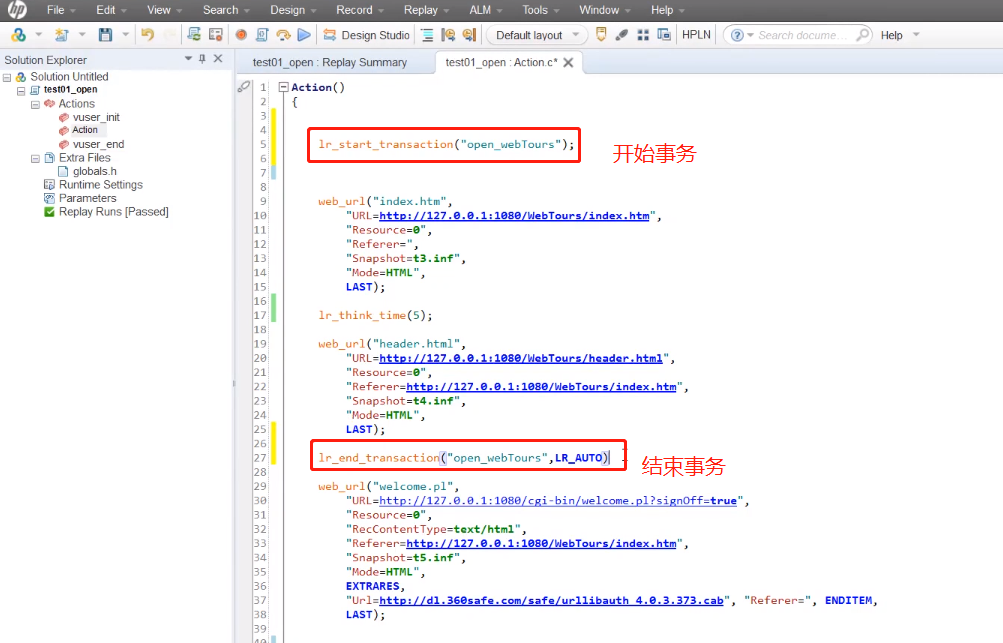Image resolution: width=1003 pixels, height=643 pixels.
Task: Click the bookmark icon after Default layout
Action: pos(601,35)
